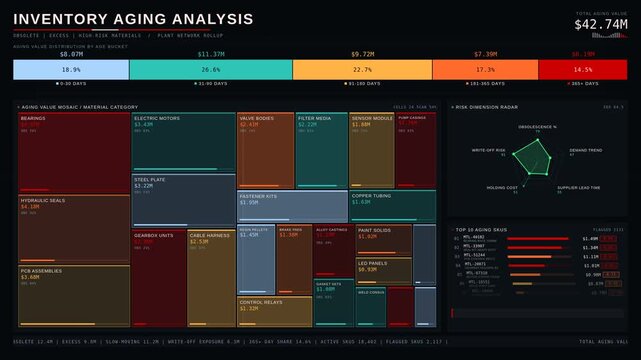Open the Brake Pads treemap tile
Screen dimensions: 641x360
tap(294, 260)
